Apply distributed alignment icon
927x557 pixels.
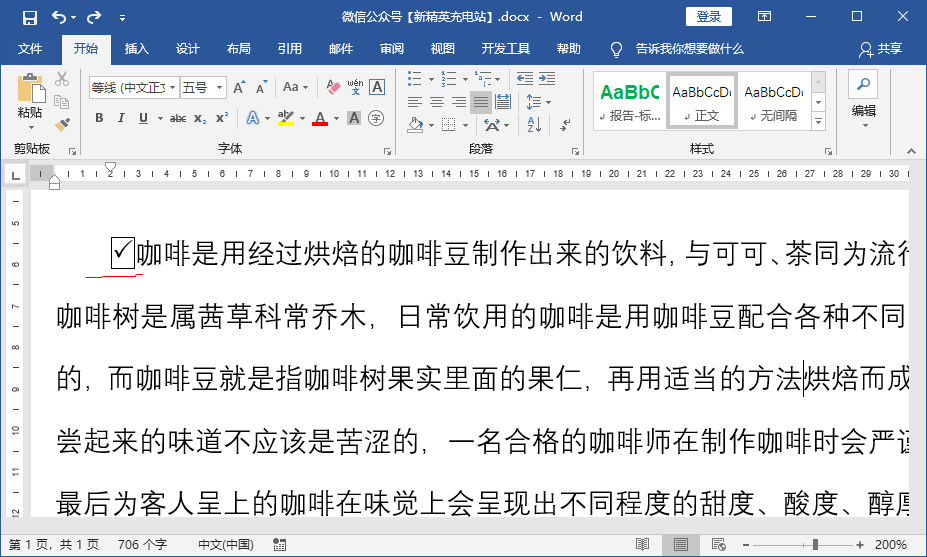[x=503, y=102]
